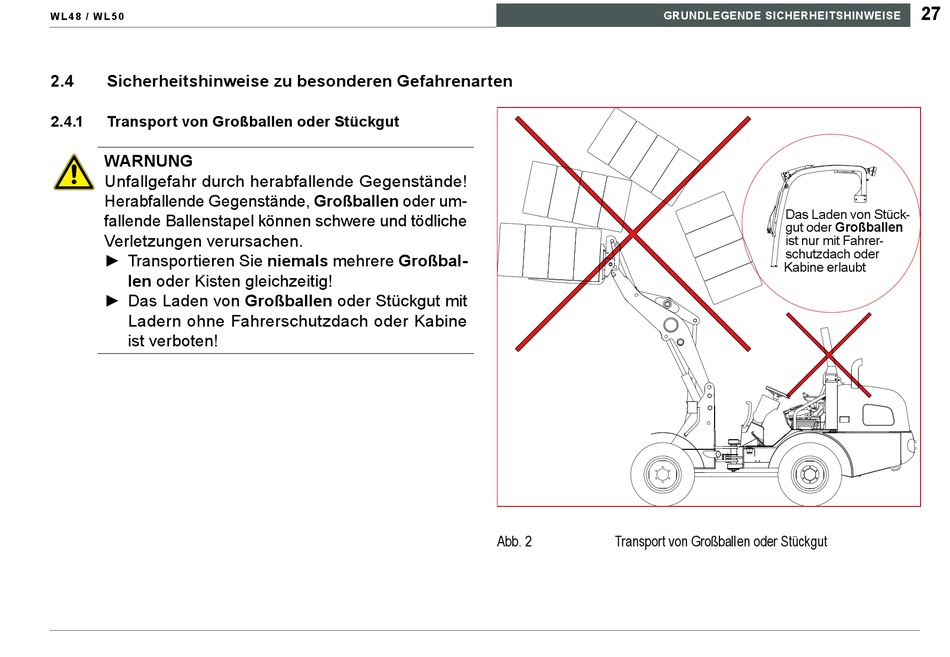Click the line 'Unfallgefahr durch herabfallende Gegenstände!'
Screen dimensions: 950x657
pyautogui.click(x=286, y=181)
